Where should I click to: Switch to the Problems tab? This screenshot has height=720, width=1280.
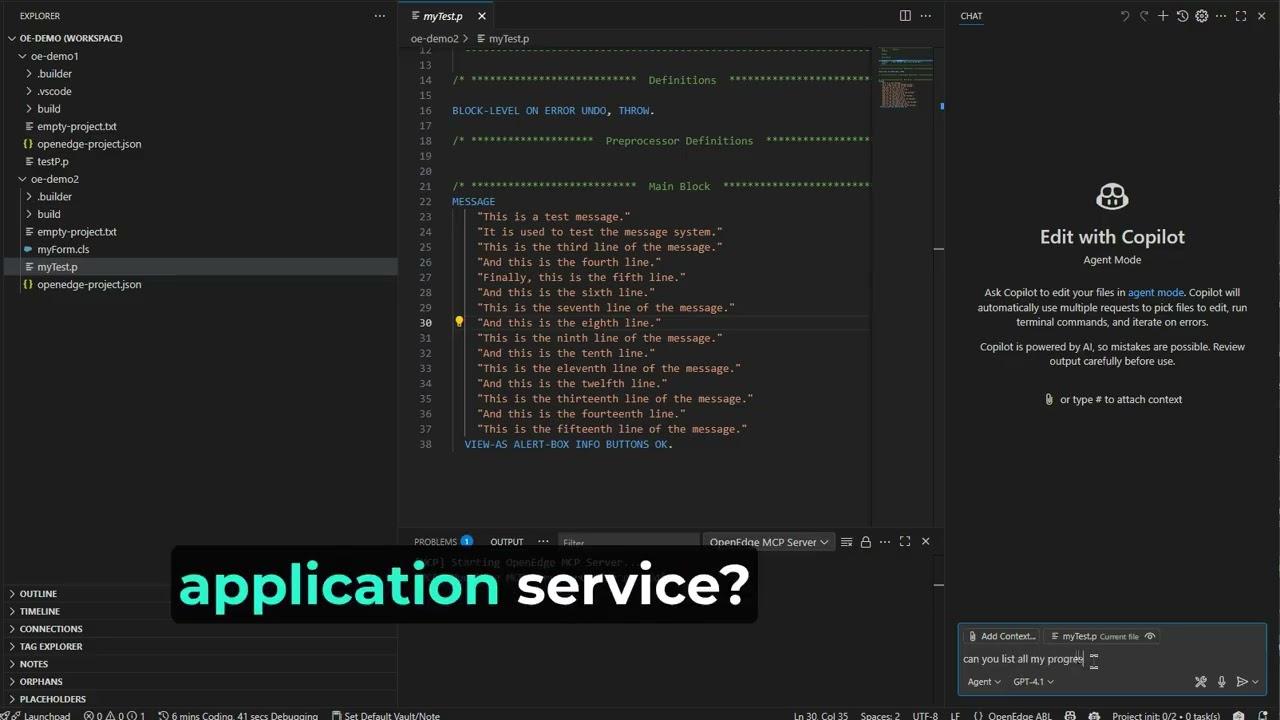(435, 542)
